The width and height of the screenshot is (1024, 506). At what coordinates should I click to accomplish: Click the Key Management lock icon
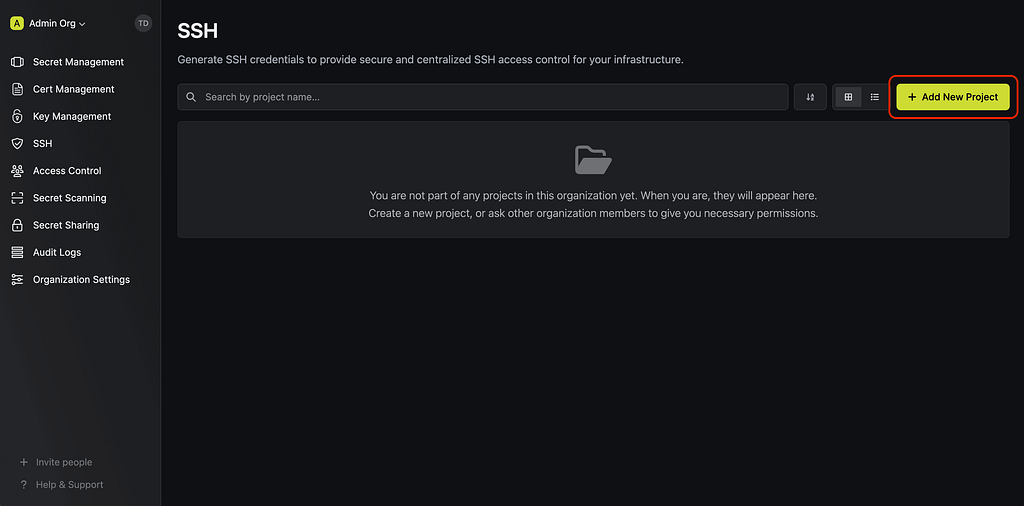(x=18, y=116)
